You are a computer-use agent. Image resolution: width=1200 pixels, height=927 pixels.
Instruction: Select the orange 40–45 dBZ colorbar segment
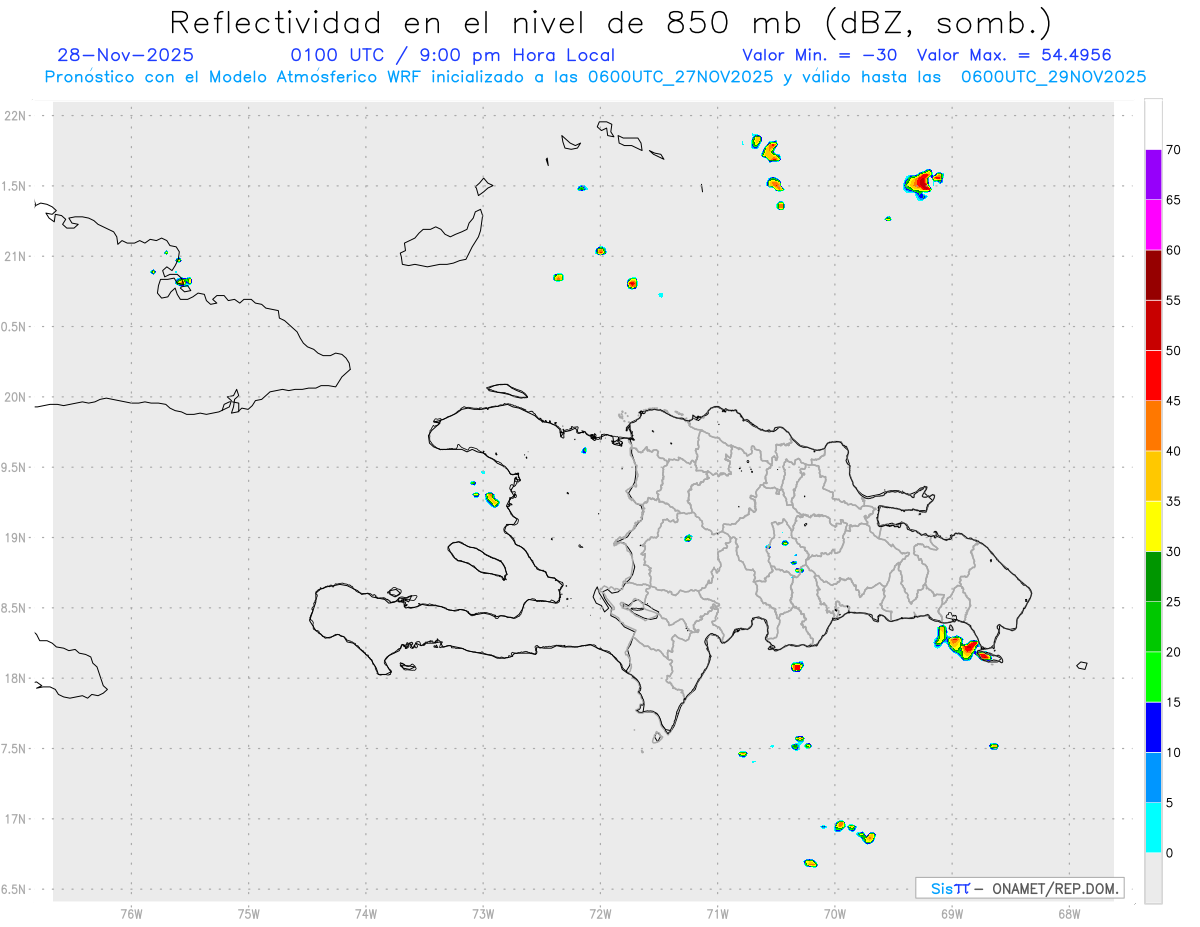(1153, 426)
